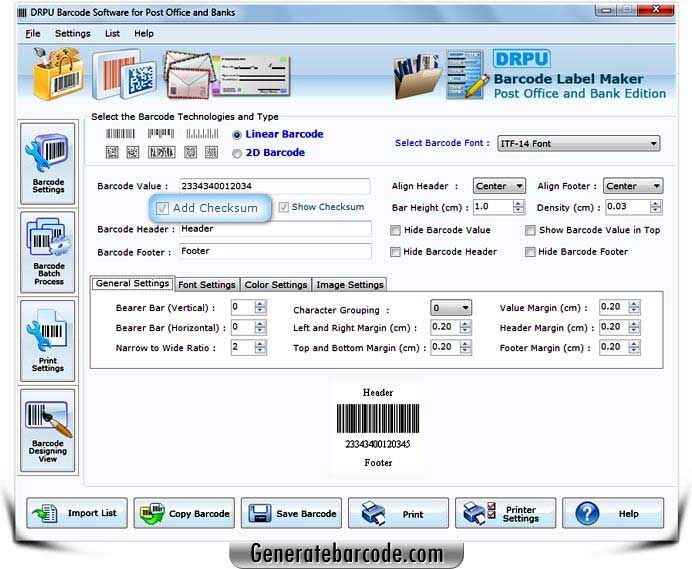Select first 2D barcode sample icon
The image size is (692, 569).
(x=112, y=152)
